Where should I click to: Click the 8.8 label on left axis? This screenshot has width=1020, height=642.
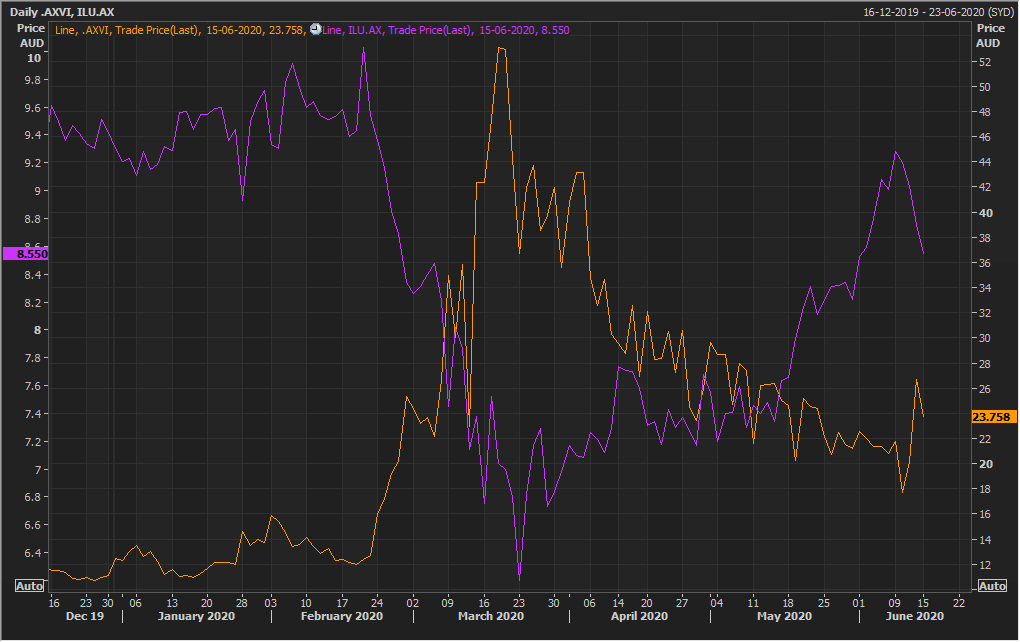33,219
